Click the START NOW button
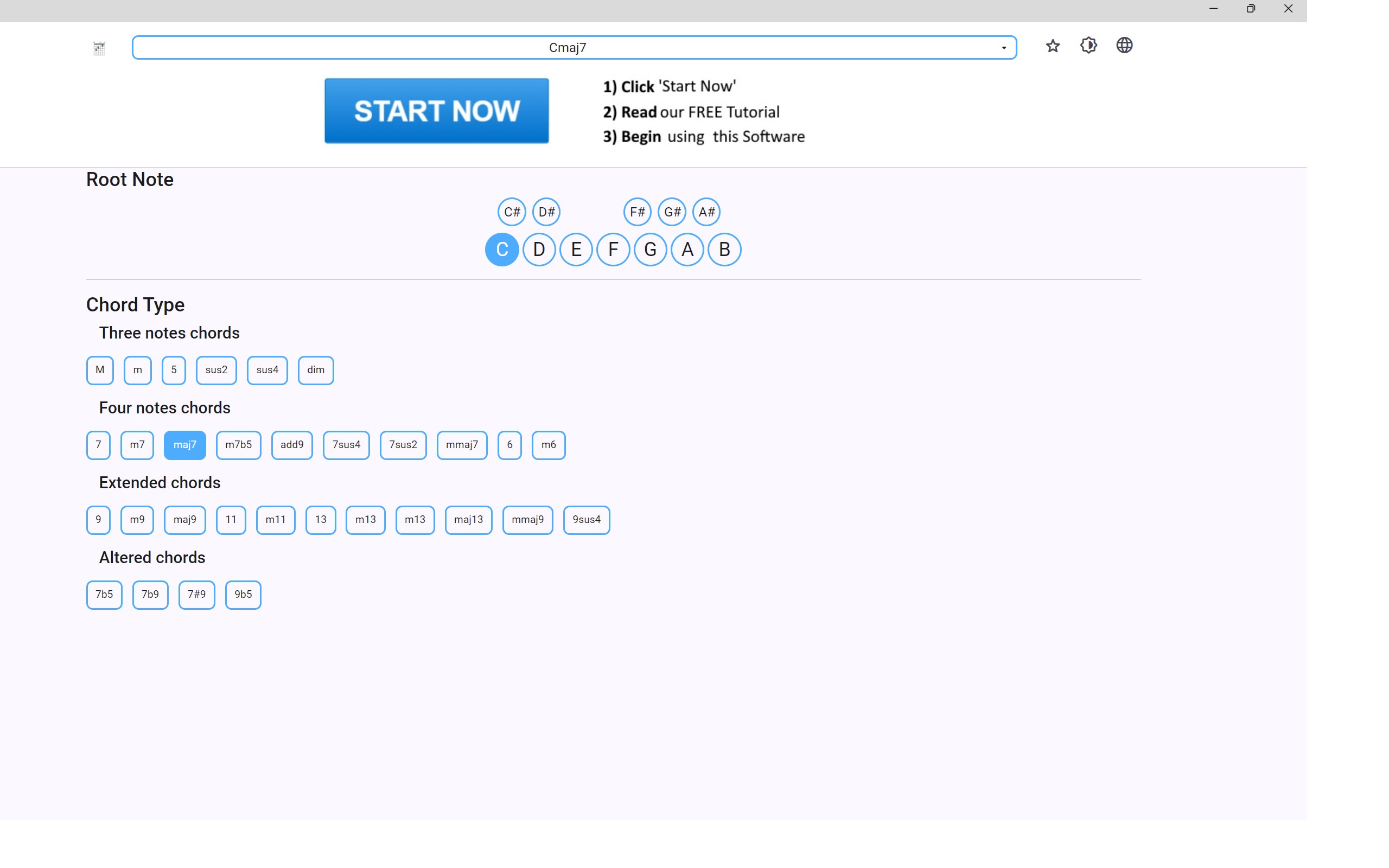This screenshot has width=1389, height=868. pyautogui.click(x=436, y=111)
